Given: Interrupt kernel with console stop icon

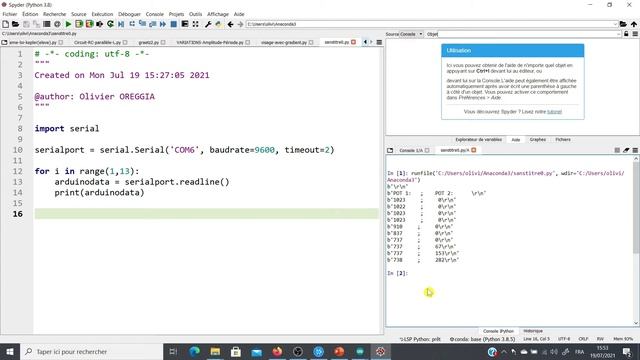Looking at the screenshot, I should pos(617,150).
